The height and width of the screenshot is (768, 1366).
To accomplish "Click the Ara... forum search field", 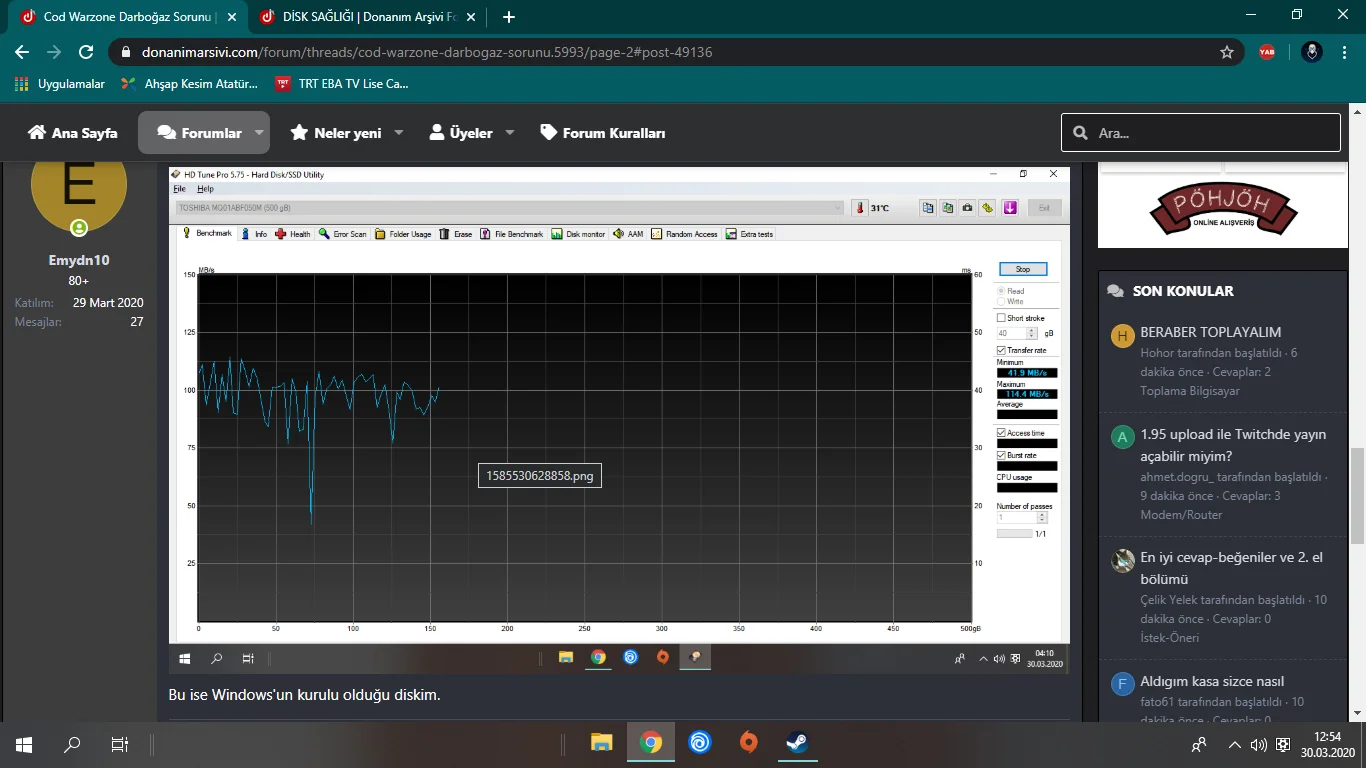I will (1201, 133).
